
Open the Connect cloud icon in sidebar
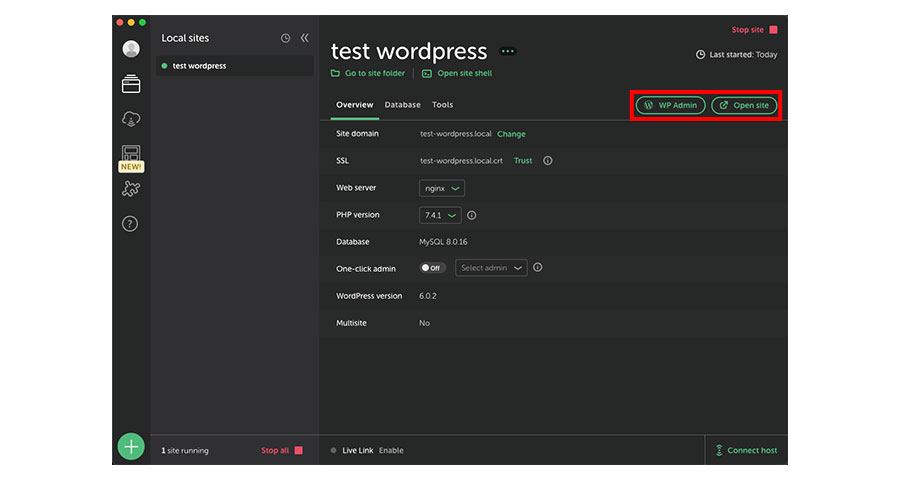coord(131,119)
